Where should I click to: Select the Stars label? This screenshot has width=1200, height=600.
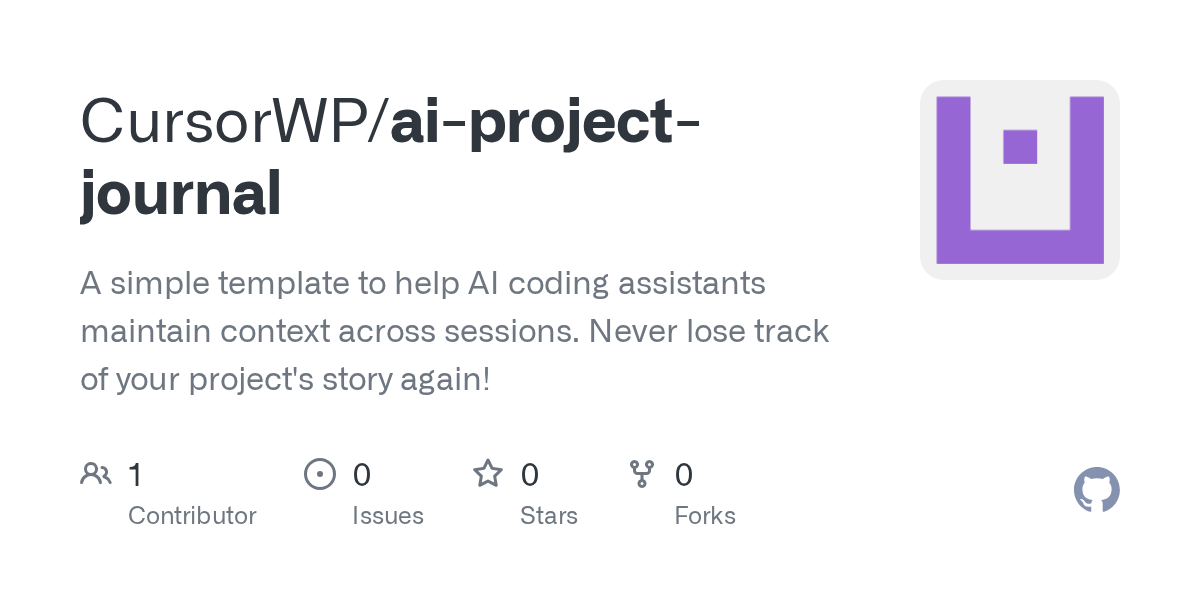pos(549,516)
